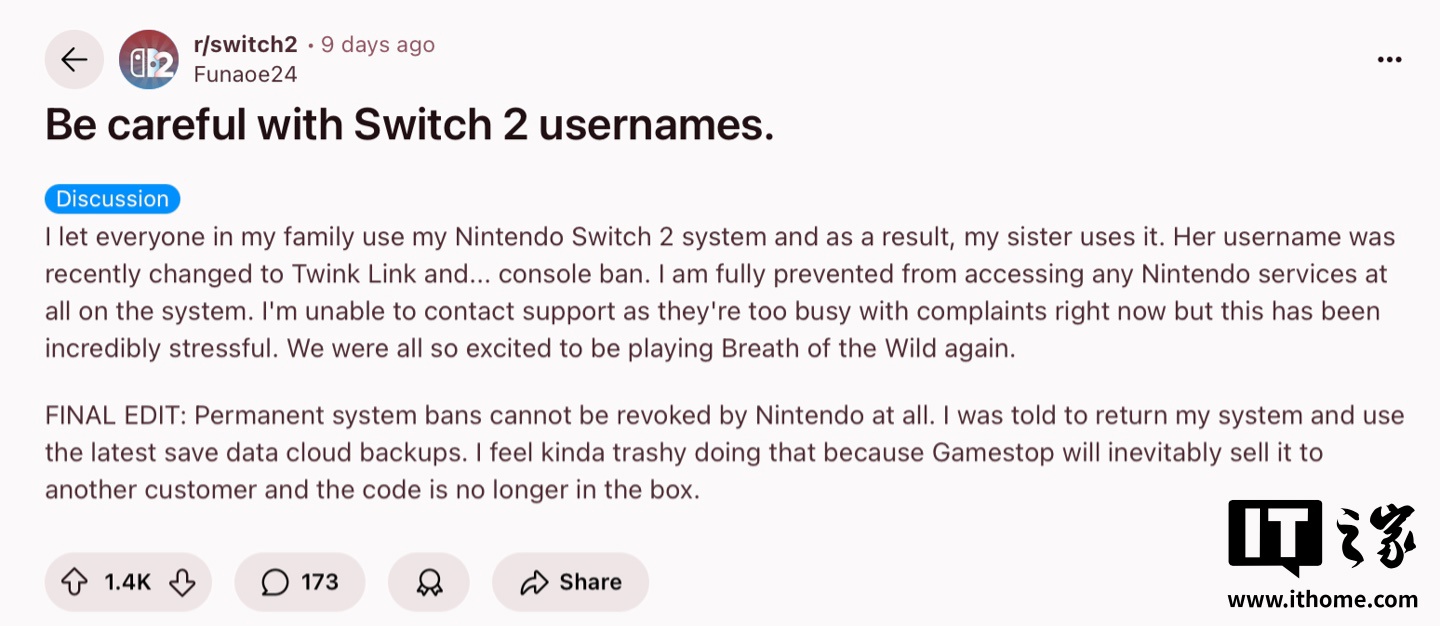Click the FINAL EDIT paragraph text
This screenshot has width=1440, height=626.
click(x=700, y=453)
